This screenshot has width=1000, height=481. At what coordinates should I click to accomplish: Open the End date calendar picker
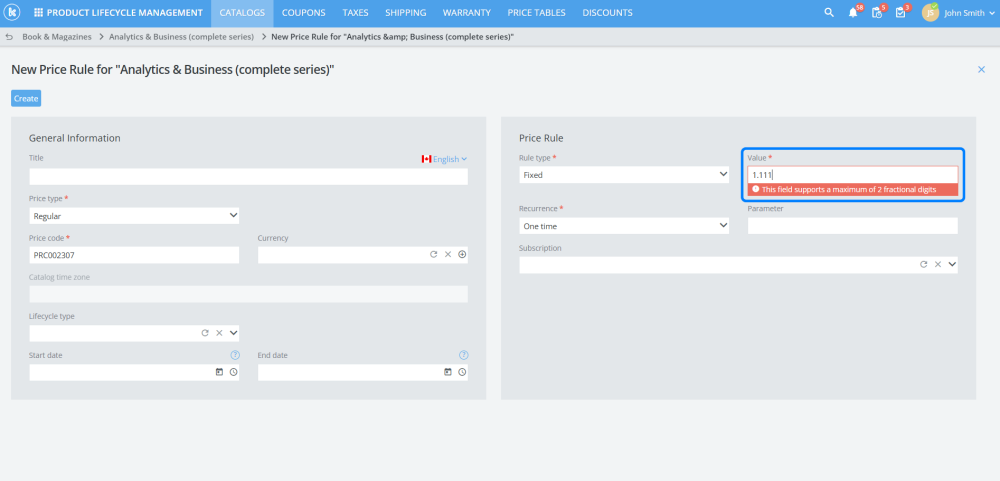448,372
